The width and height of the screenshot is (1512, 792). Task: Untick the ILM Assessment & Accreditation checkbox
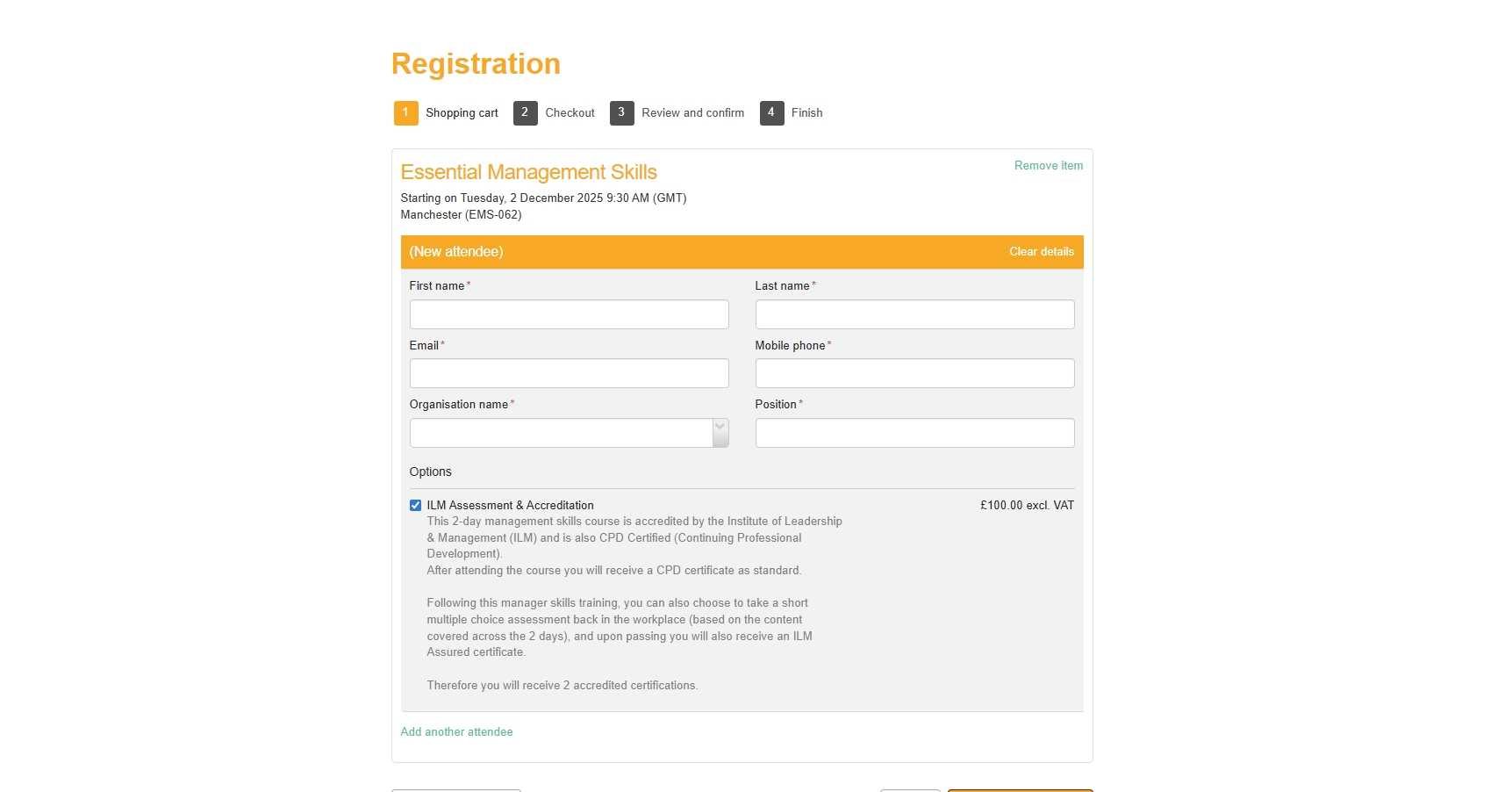[415, 506]
